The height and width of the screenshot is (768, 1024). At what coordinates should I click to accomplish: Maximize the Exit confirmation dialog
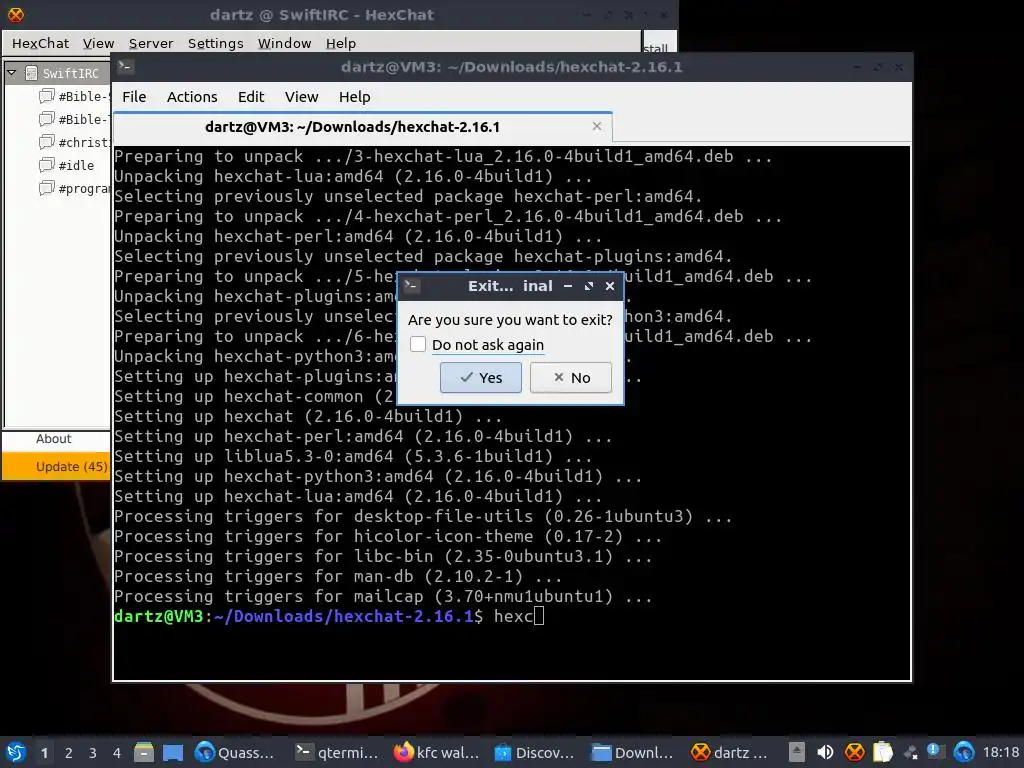(589, 286)
